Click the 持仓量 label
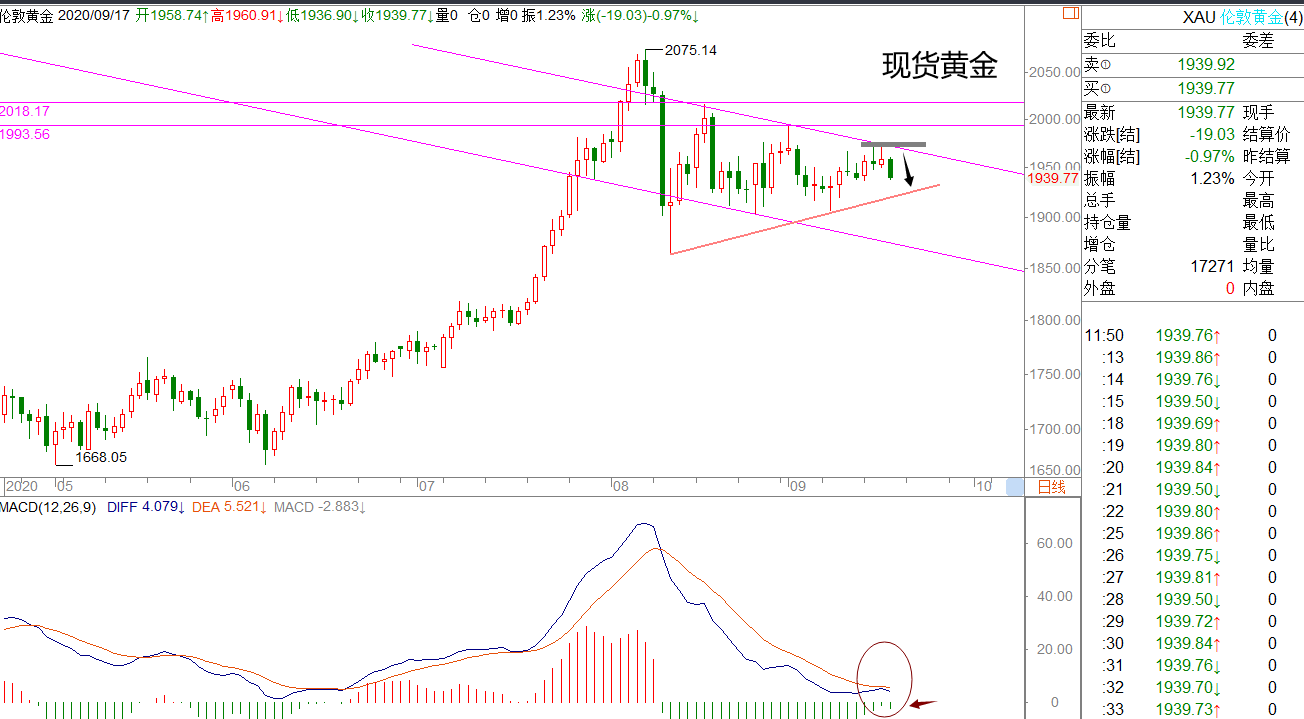This screenshot has height=719, width=1304. pyautogui.click(x=1107, y=223)
